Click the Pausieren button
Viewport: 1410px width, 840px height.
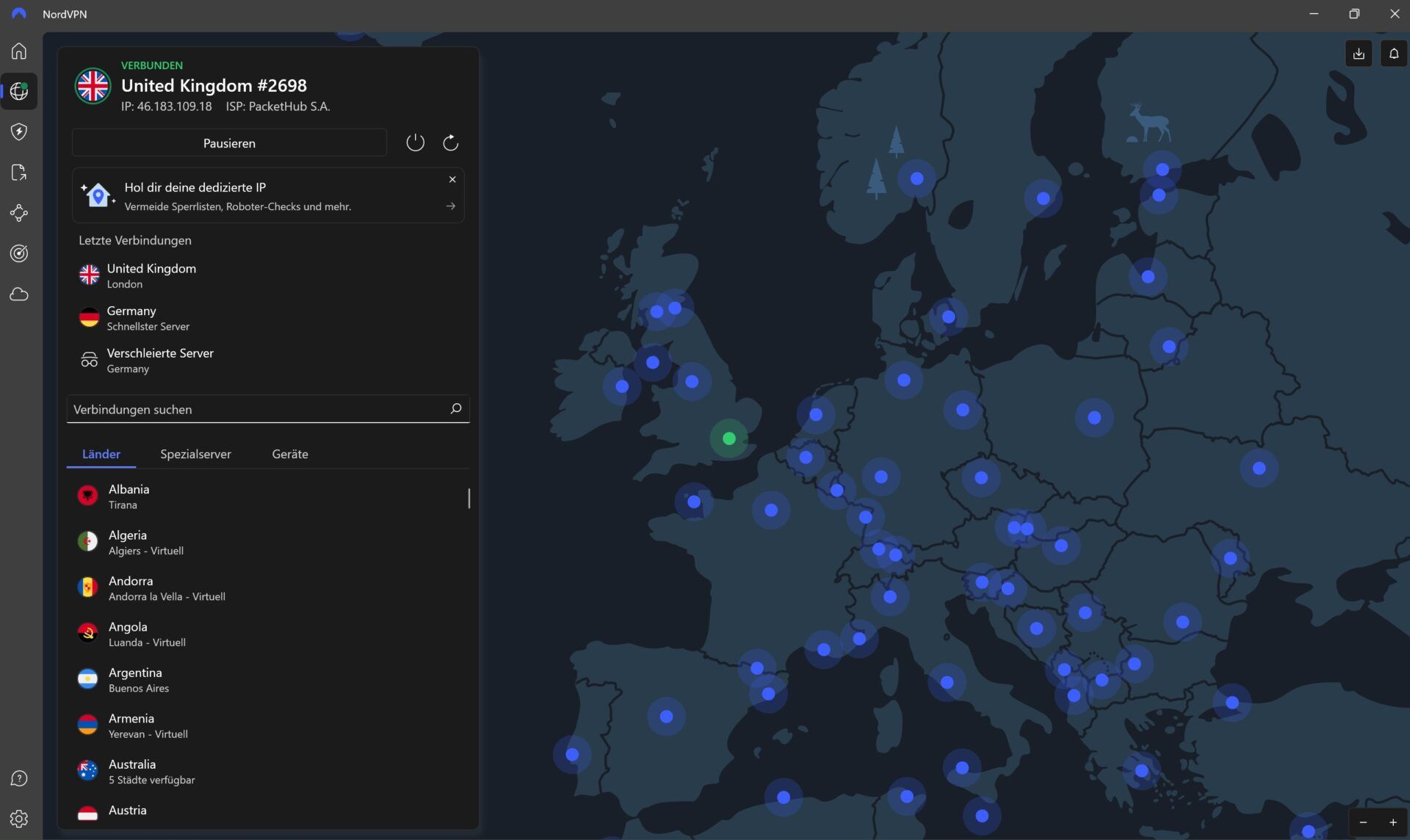[229, 142]
